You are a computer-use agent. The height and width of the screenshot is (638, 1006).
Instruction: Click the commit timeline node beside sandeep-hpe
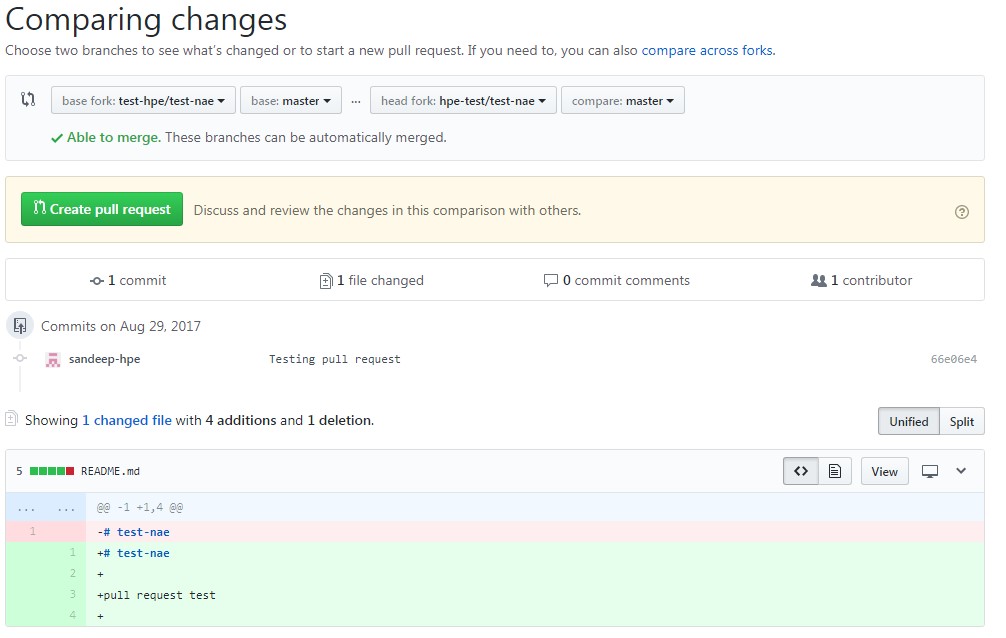click(20, 358)
